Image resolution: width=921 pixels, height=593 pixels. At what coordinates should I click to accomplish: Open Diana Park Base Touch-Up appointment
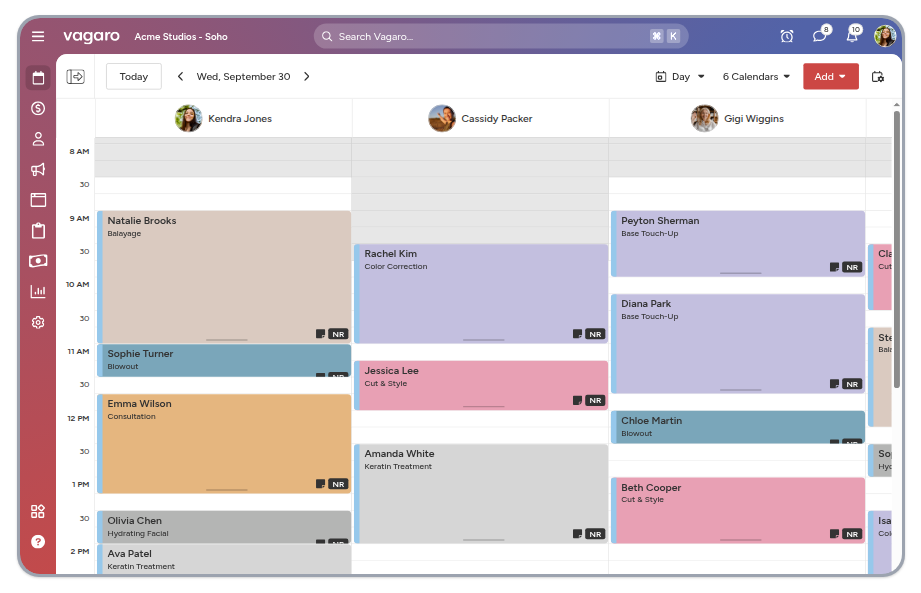tap(738, 344)
